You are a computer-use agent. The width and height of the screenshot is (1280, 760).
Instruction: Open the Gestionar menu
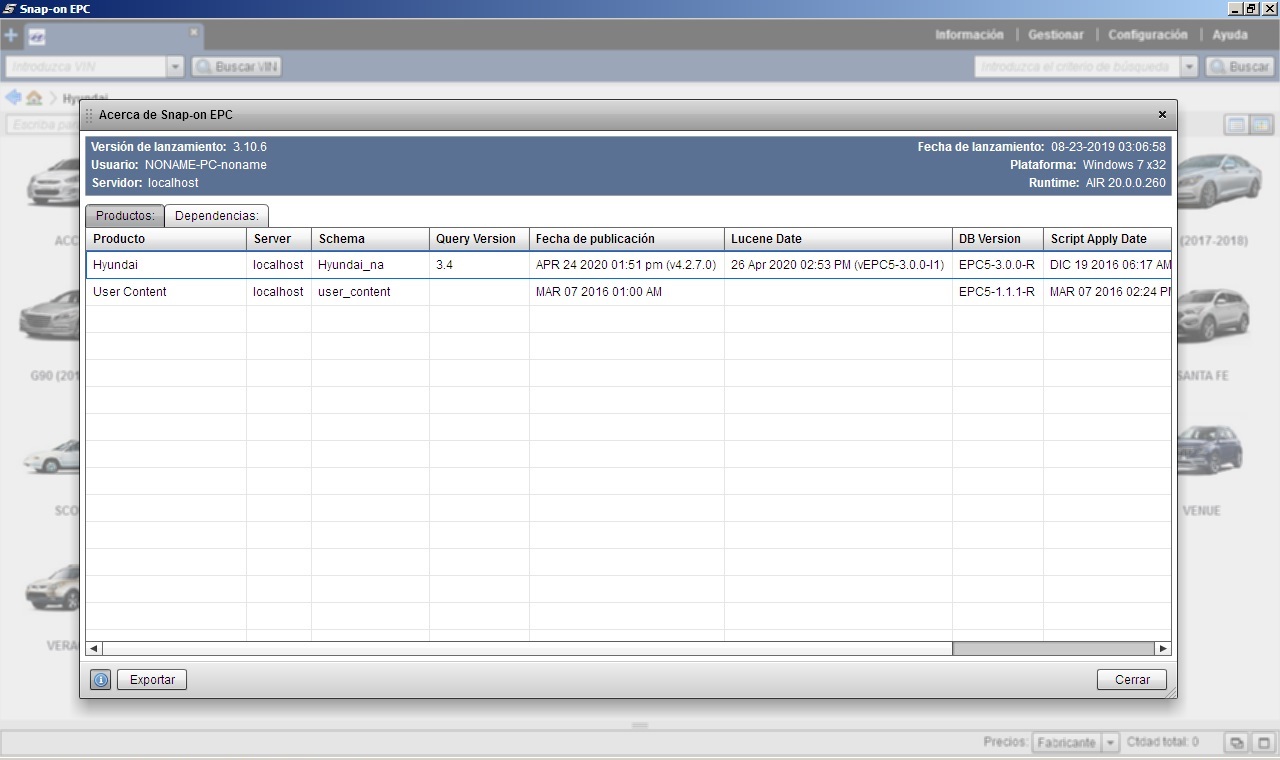tap(1056, 35)
